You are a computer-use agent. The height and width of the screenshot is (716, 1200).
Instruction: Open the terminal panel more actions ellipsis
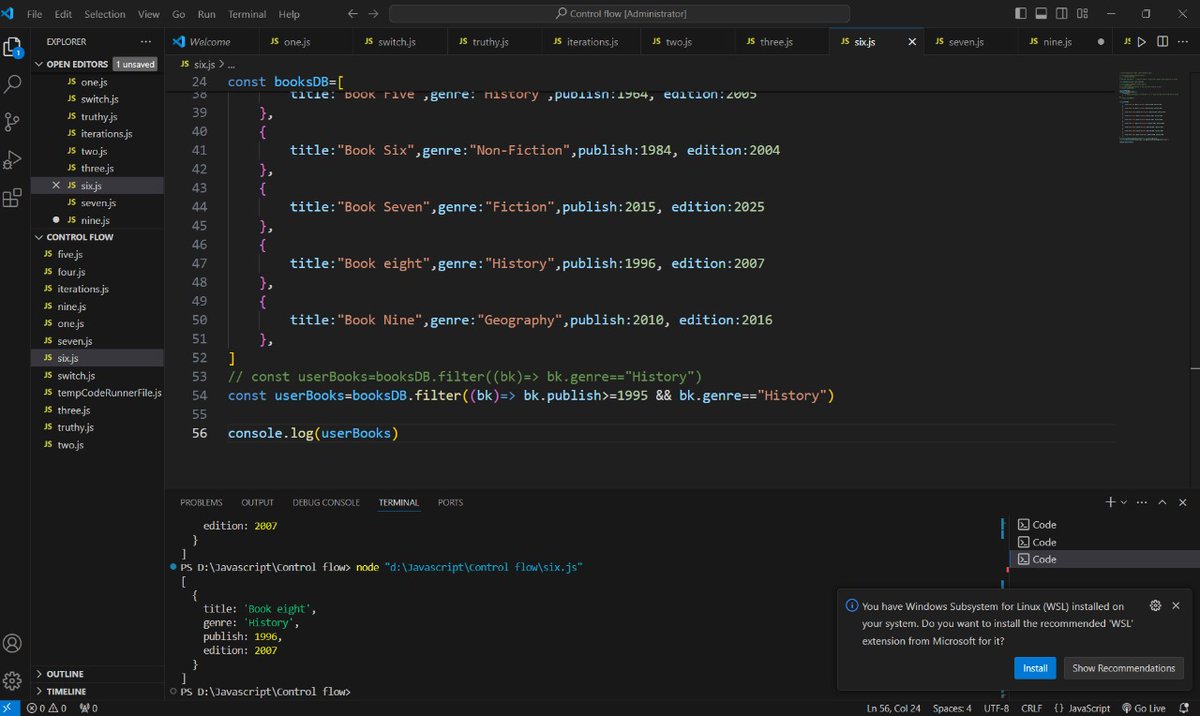pos(1142,502)
